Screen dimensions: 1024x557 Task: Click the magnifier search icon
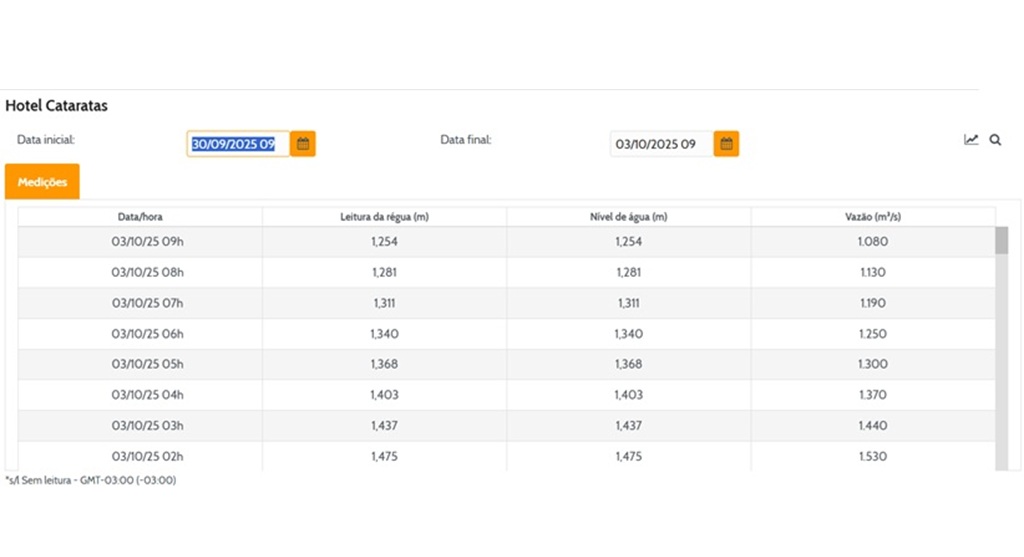pos(995,140)
